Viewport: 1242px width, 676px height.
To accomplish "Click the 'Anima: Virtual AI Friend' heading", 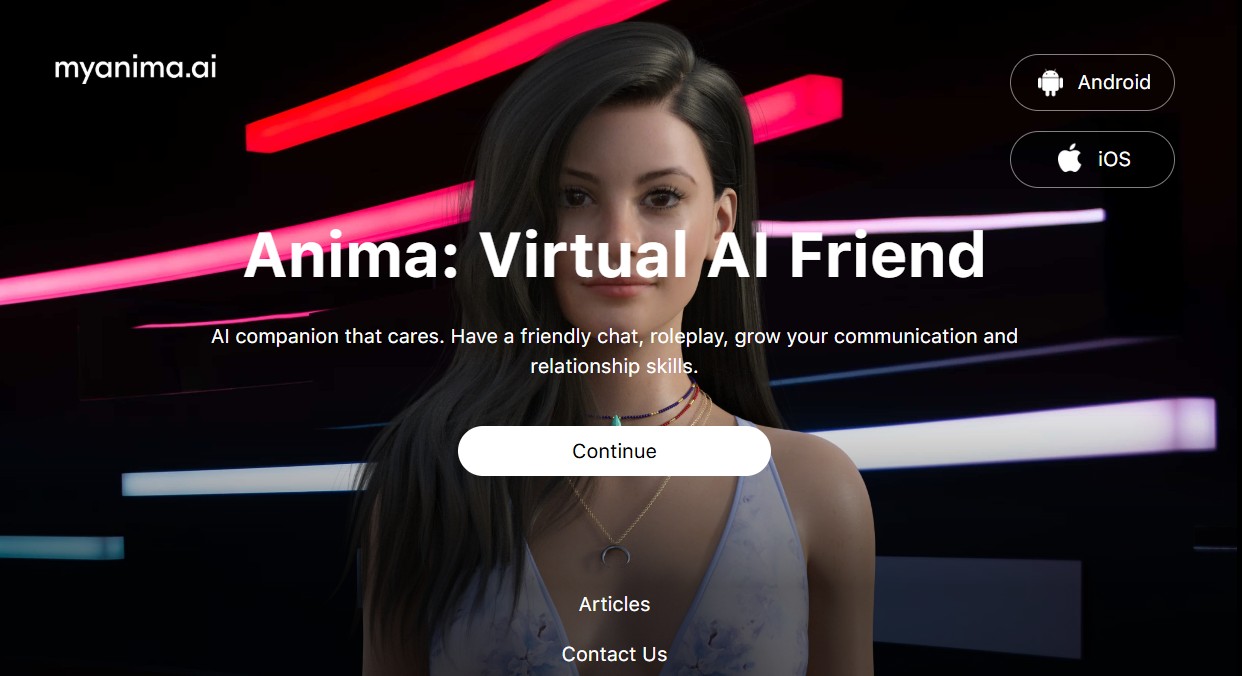I will [614, 255].
